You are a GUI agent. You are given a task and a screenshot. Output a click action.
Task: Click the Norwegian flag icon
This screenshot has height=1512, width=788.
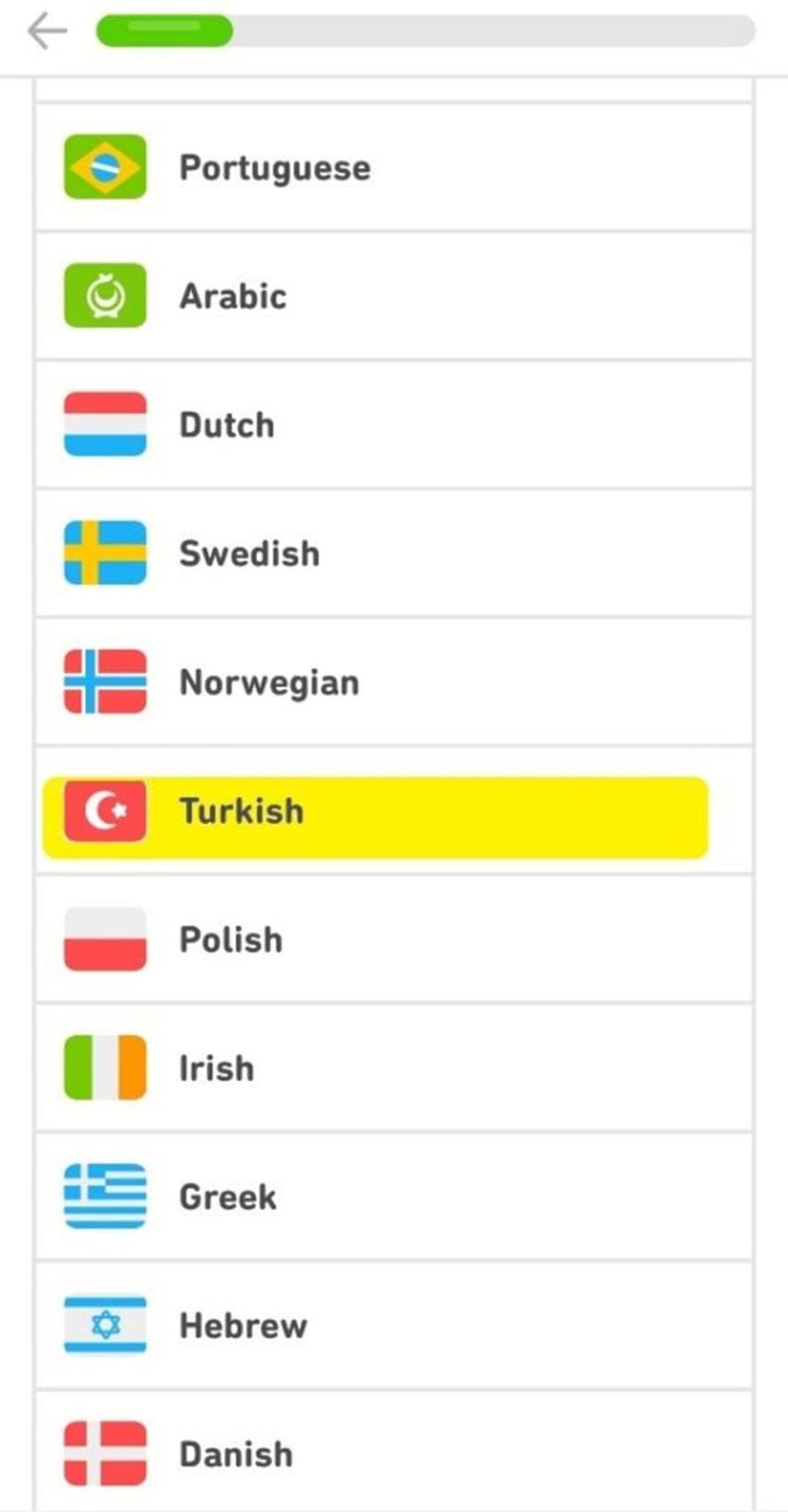(x=105, y=681)
